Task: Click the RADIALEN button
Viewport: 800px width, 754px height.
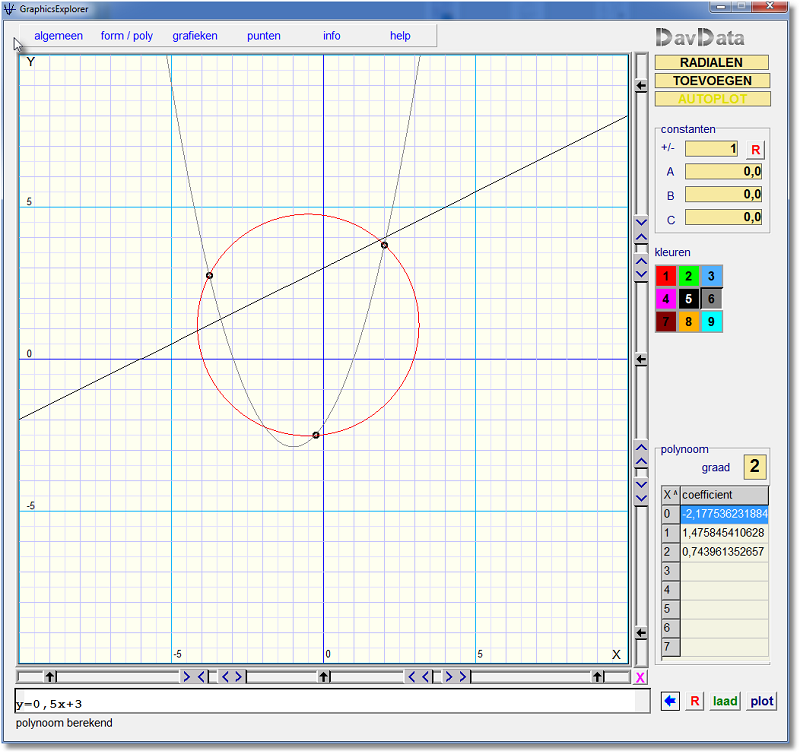Action: [712, 62]
